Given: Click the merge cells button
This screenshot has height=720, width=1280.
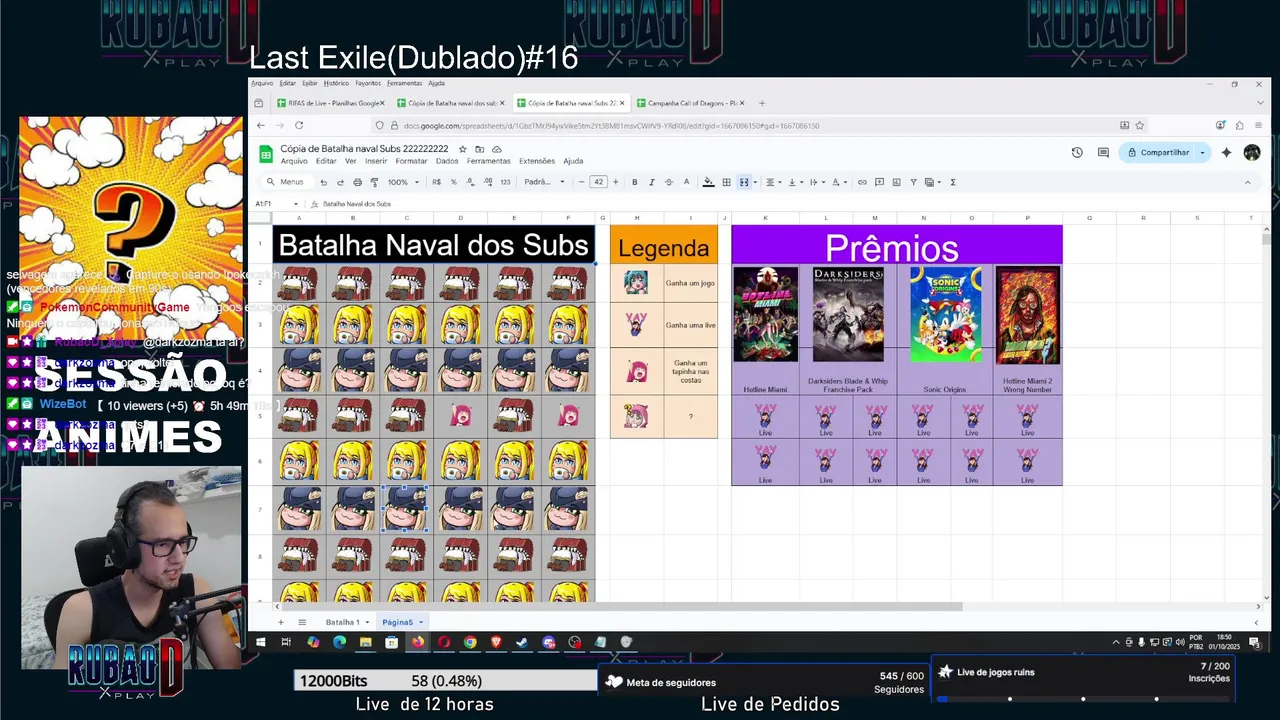Looking at the screenshot, I should coord(743,182).
